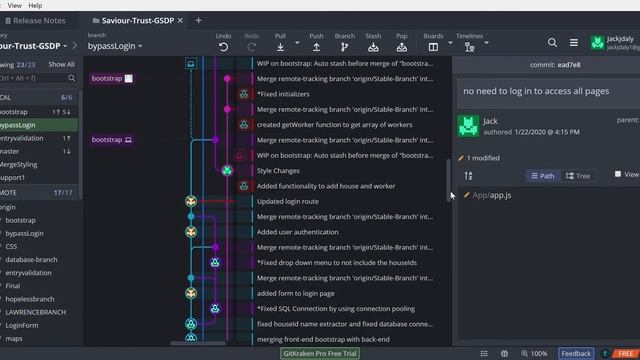Click the gift icon in status bar
Image resolution: width=640 pixels, height=360 pixels.
[504, 353]
